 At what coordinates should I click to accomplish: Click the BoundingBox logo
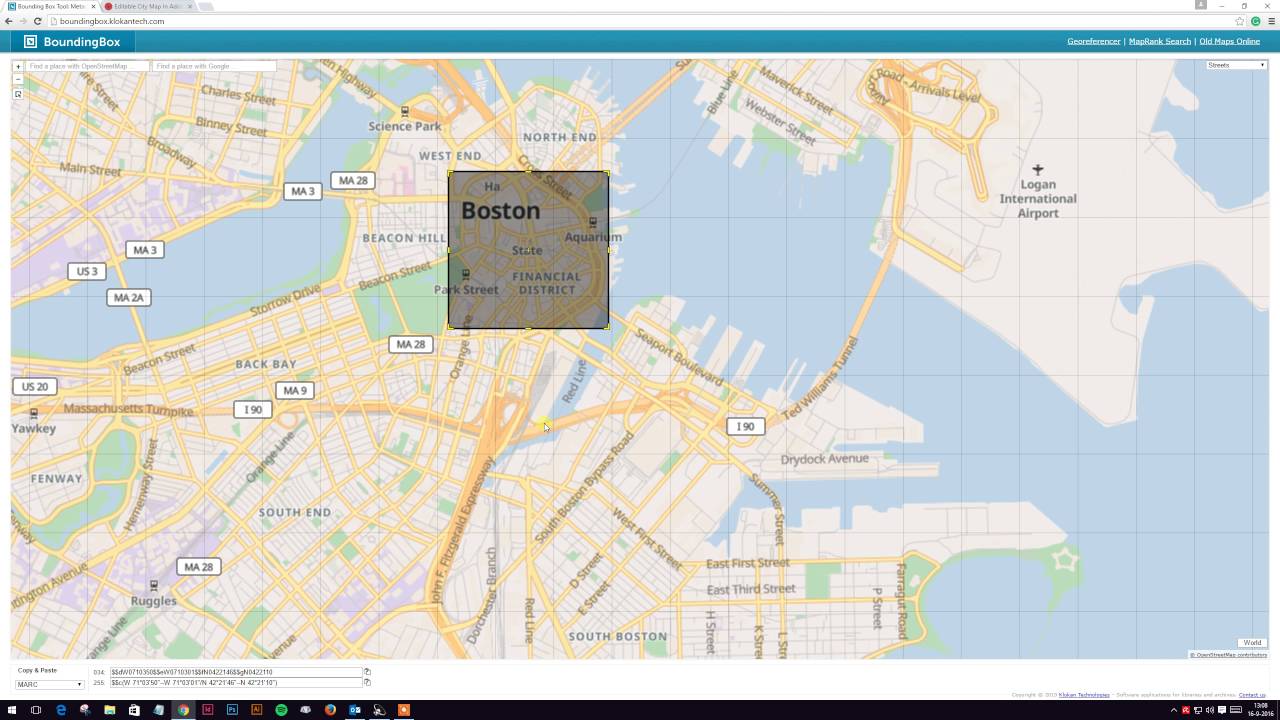72,41
